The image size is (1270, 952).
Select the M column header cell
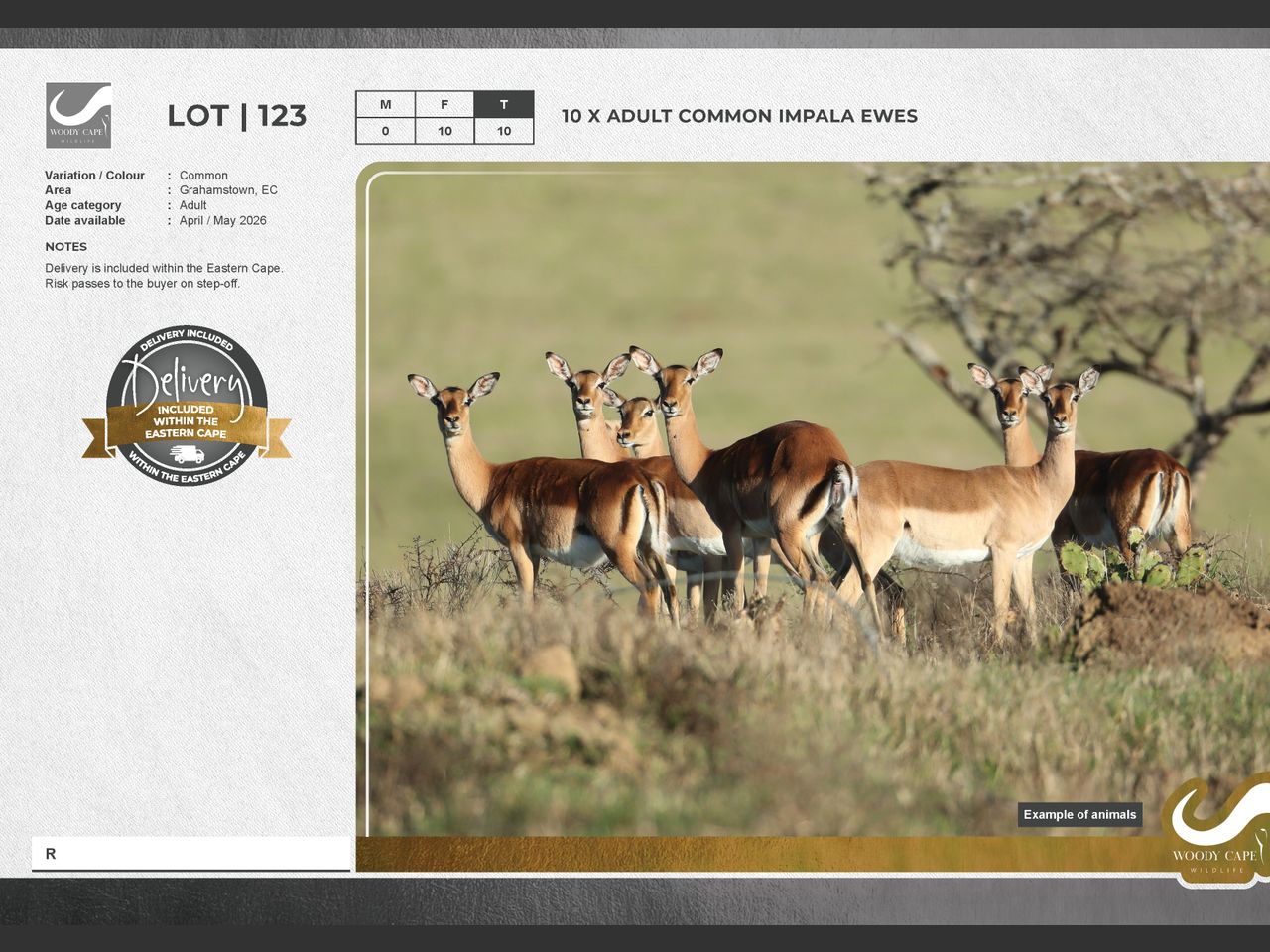[385, 104]
